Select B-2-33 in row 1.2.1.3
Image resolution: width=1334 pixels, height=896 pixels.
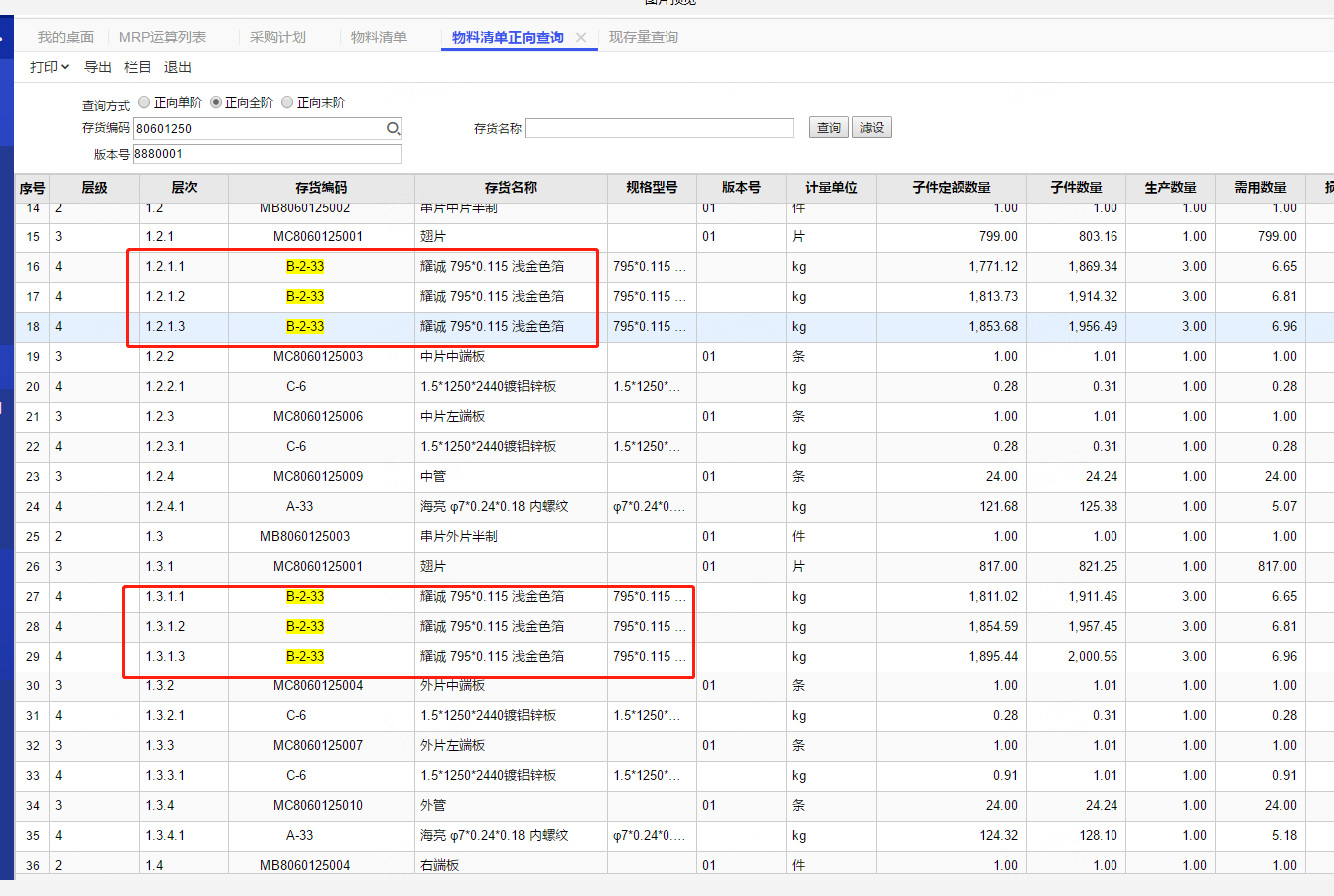[x=305, y=327]
